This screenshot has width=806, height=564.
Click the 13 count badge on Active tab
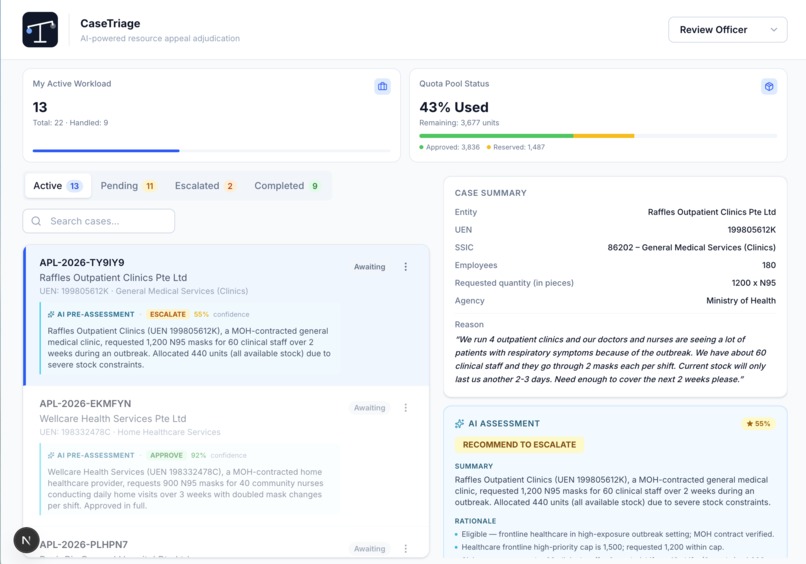pos(75,186)
